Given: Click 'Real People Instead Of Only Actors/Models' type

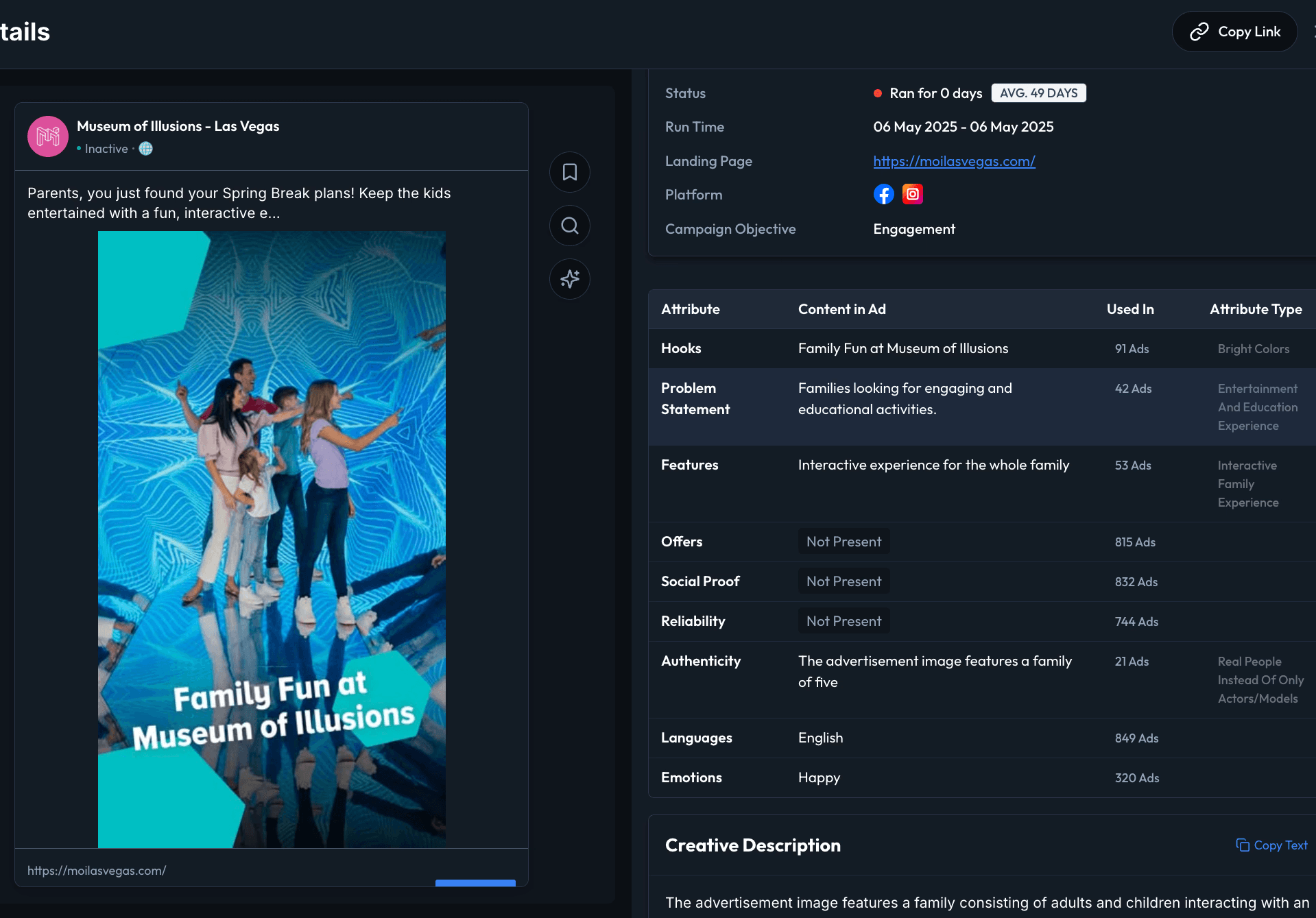Looking at the screenshot, I should 1260,680.
